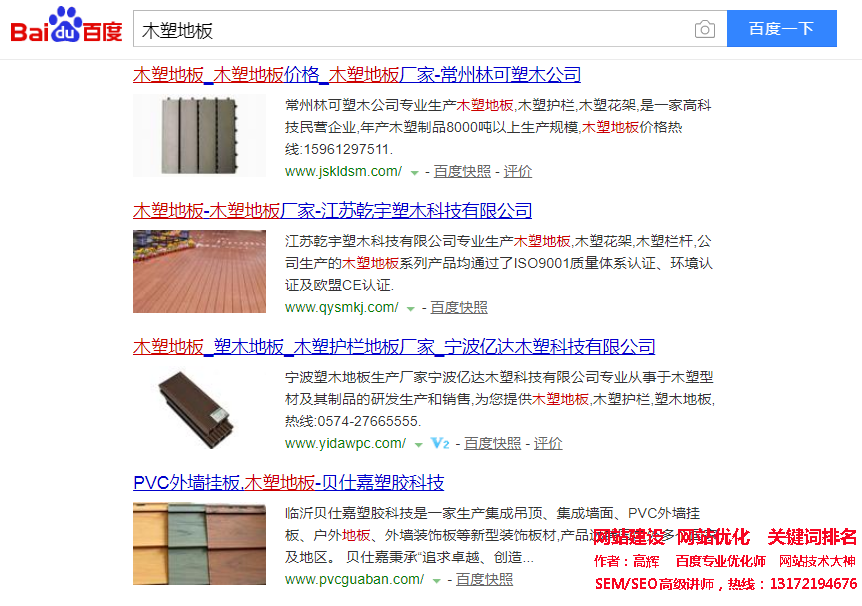Open the 常州林可塑木公司 result title
The width and height of the screenshot is (862, 606).
tap(357, 75)
